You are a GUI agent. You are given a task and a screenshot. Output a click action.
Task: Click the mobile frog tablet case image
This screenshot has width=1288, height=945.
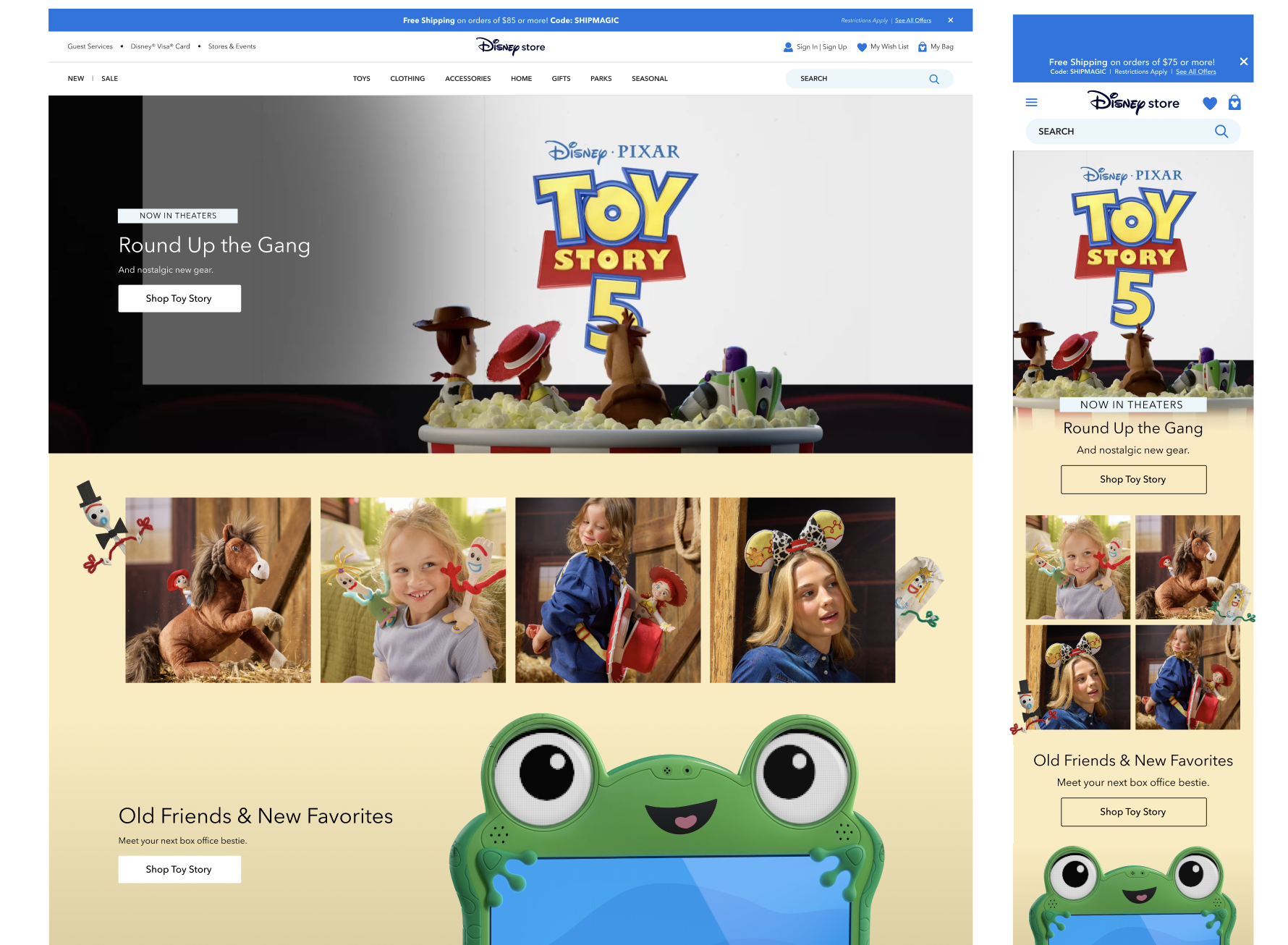tap(1132, 896)
